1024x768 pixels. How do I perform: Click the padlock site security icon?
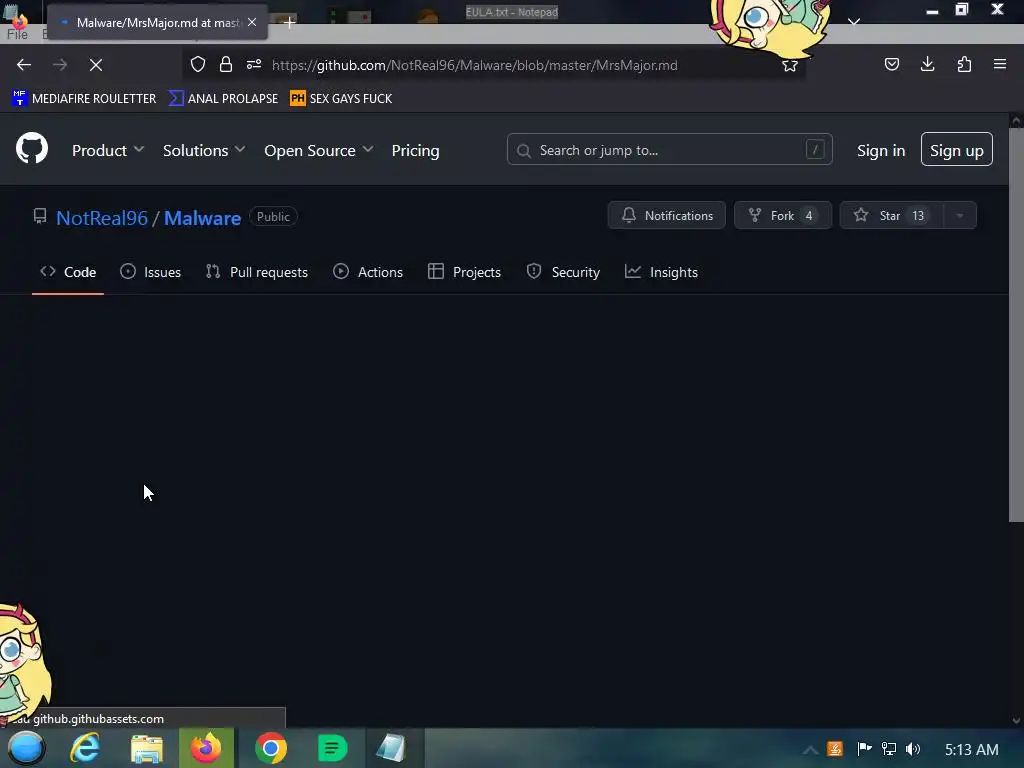226,64
